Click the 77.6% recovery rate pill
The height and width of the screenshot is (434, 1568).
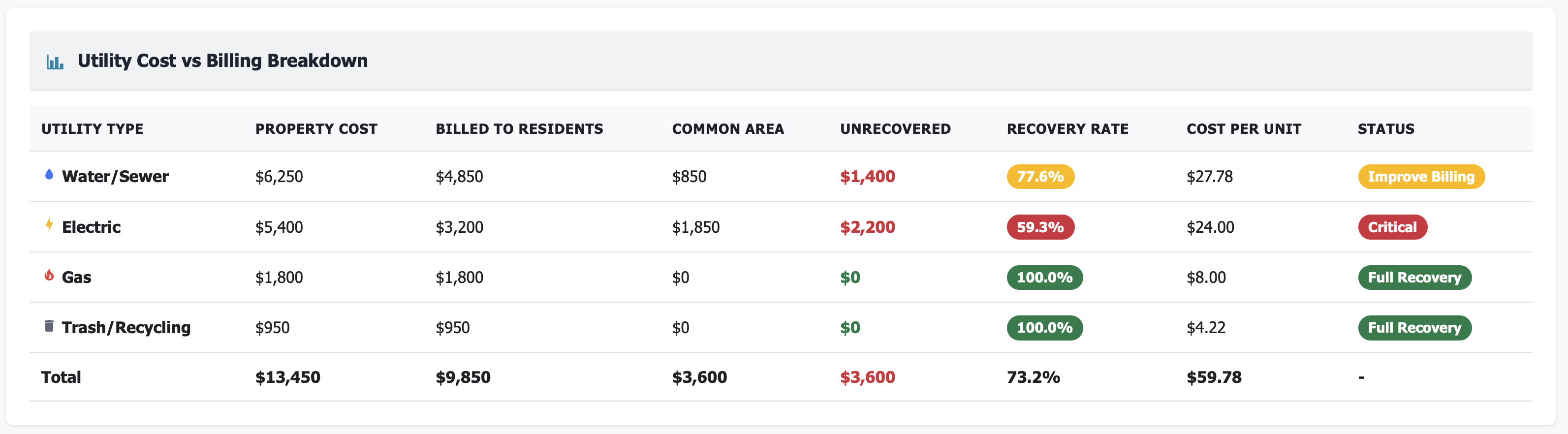[1039, 177]
